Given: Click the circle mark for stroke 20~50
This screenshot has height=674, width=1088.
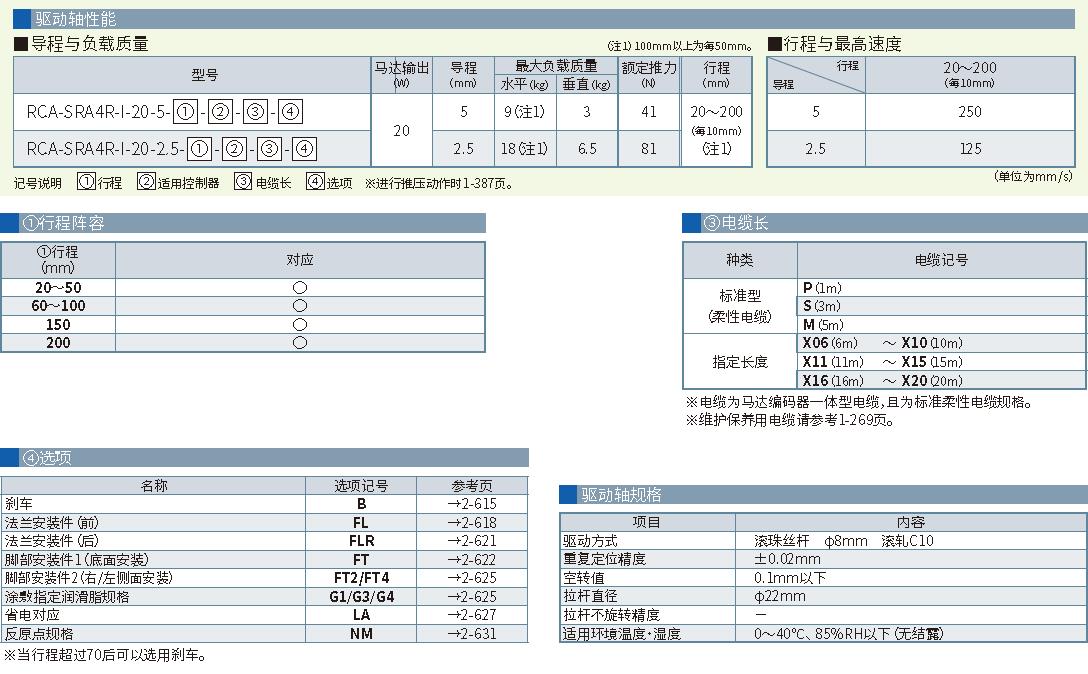Looking at the screenshot, I should pyautogui.click(x=300, y=287).
